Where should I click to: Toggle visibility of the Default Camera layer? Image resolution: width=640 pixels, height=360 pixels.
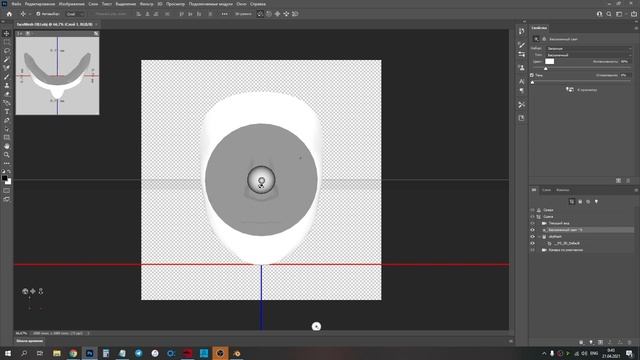point(532,250)
